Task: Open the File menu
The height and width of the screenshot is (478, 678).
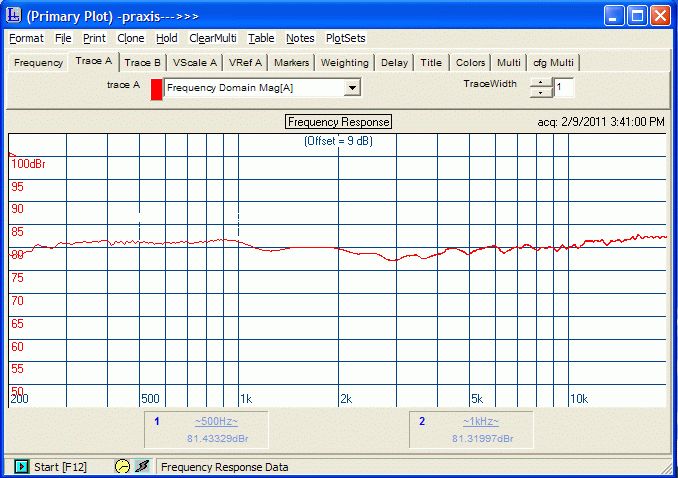Action: [63, 38]
